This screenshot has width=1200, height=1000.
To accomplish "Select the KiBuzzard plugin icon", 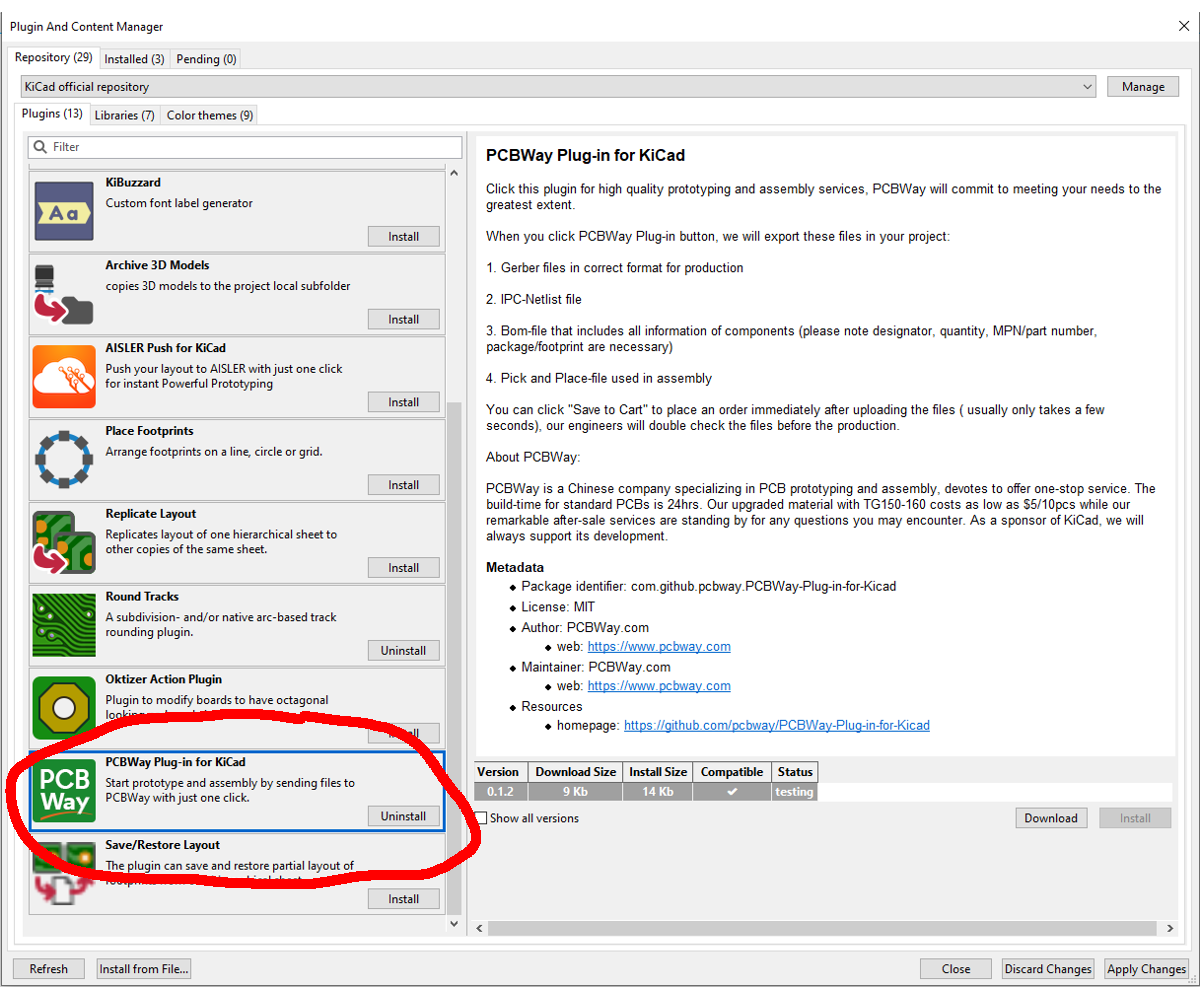I will (x=64, y=210).
